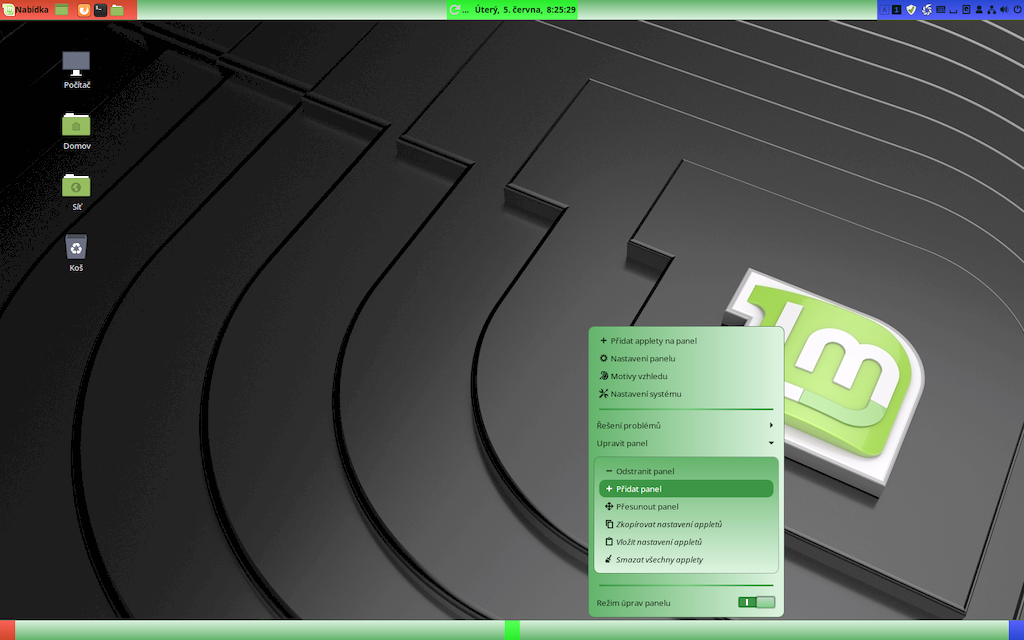Screen dimensions: 1024x640
Task: Click the pinwheel tray icon
Action: (x=927, y=10)
